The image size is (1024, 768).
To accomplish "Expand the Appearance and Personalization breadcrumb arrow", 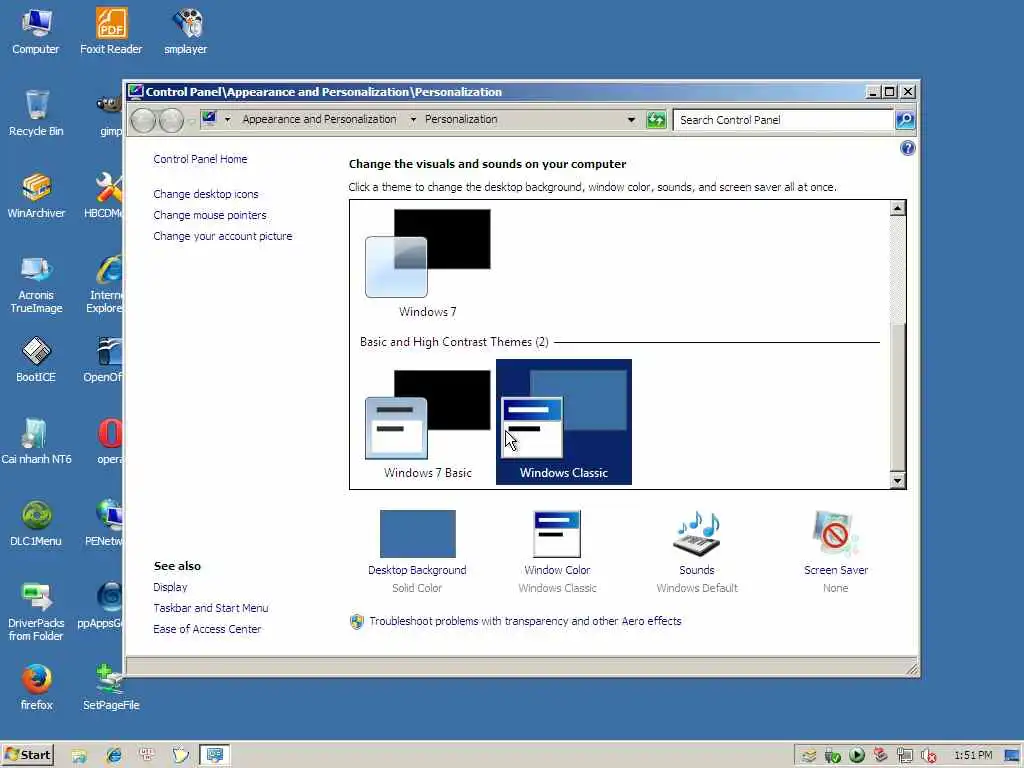I will click(x=413, y=120).
